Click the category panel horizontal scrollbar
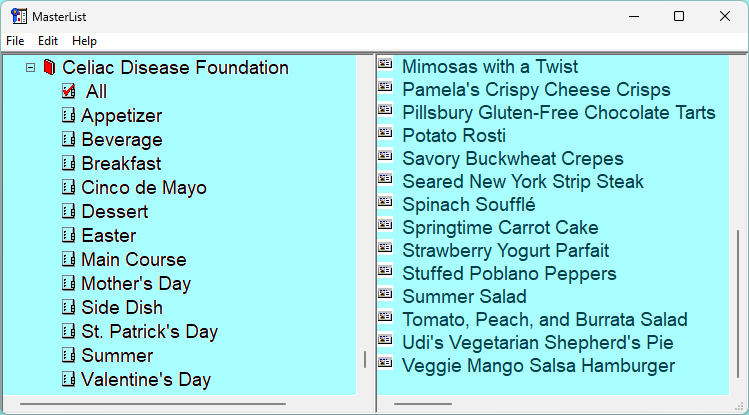This screenshot has width=749, height=415. point(153,404)
